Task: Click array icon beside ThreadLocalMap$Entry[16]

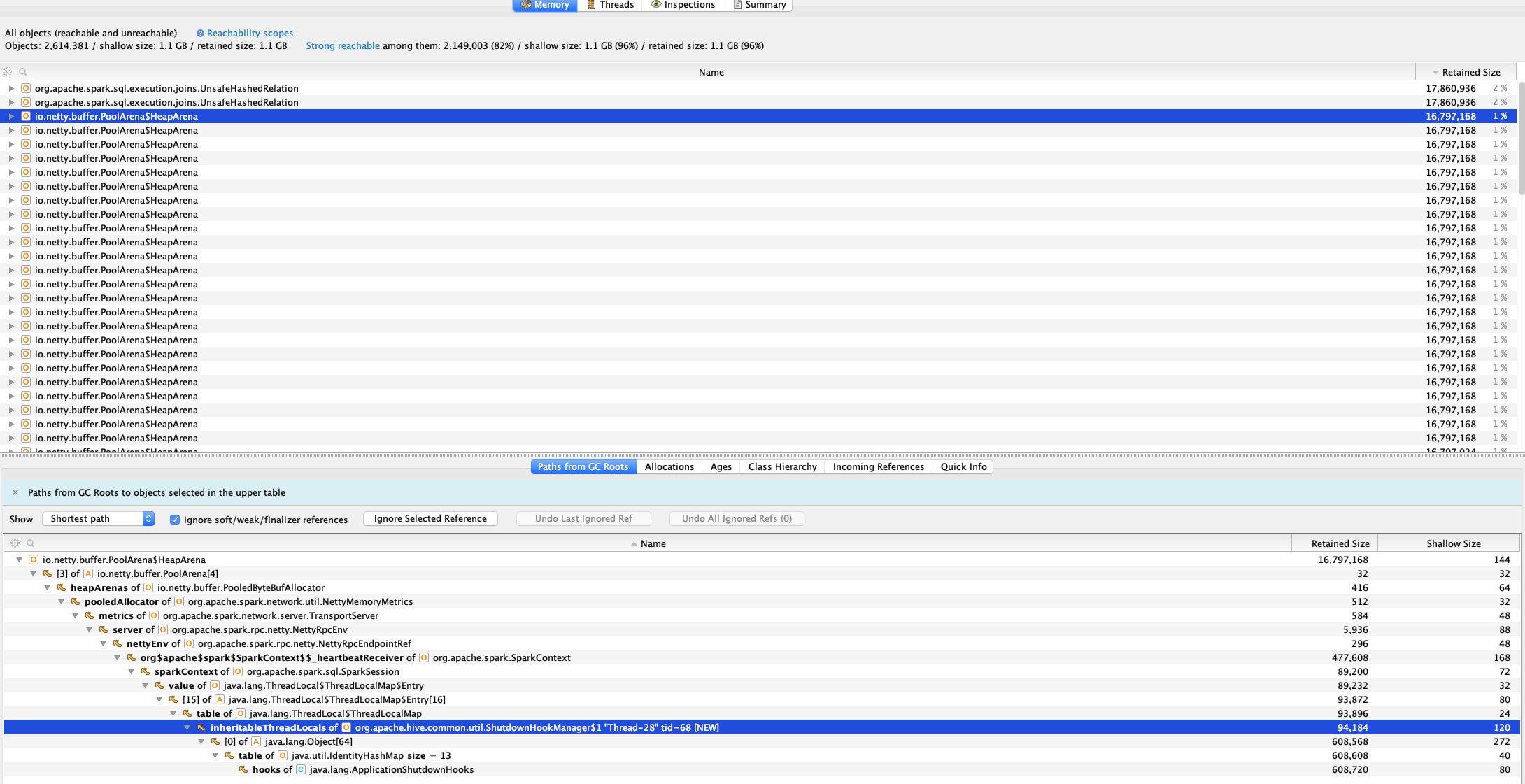Action: point(220,699)
